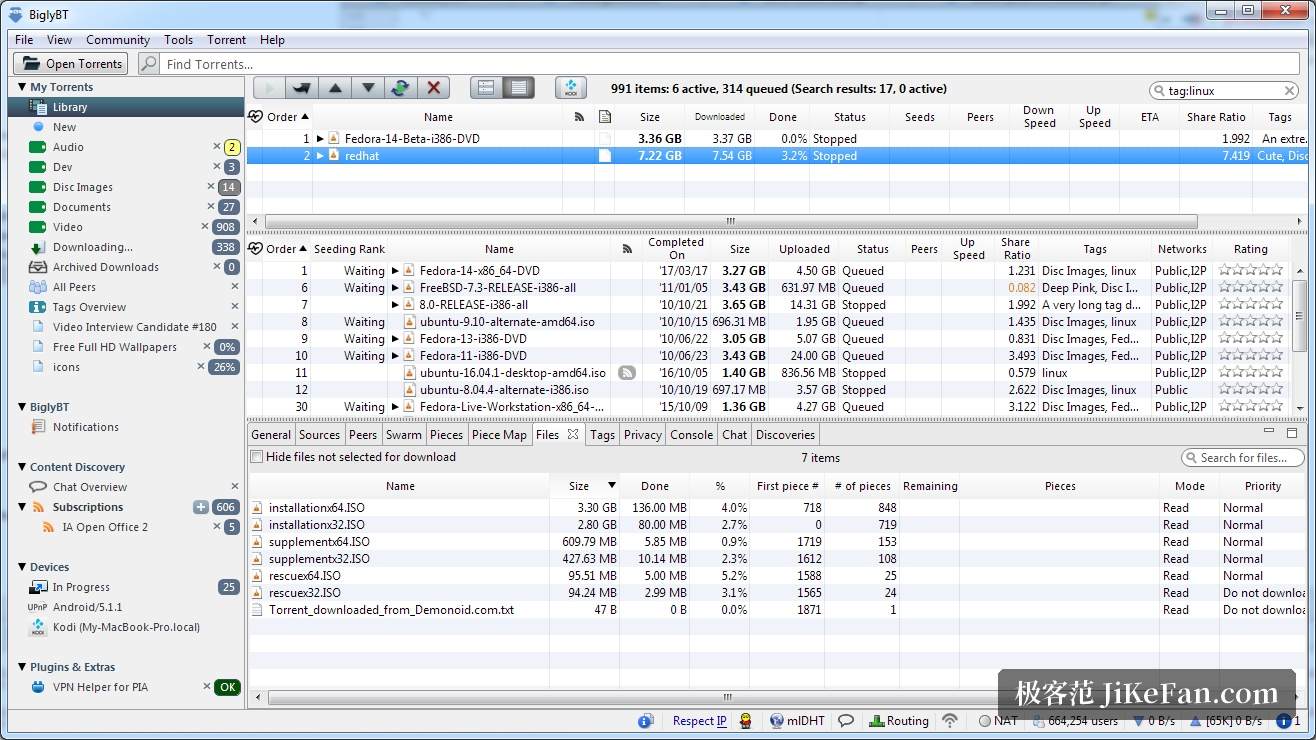Click the VPN Helper for PIA plugin icon
1316x740 pixels.
(38, 687)
